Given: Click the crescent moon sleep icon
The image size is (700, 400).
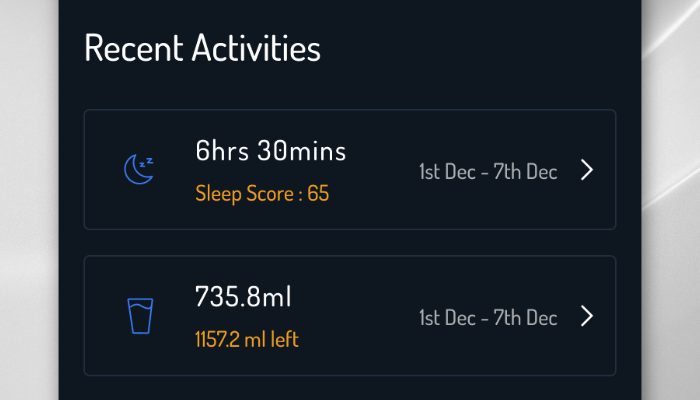Looking at the screenshot, I should tap(138, 170).
